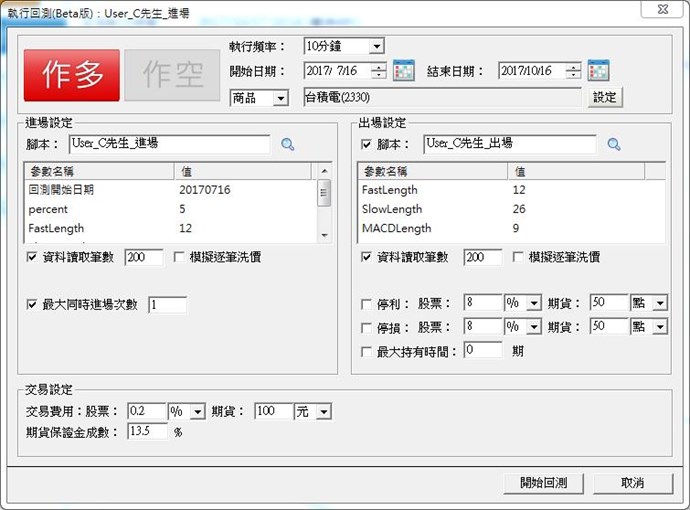Viewport: 690px width, 510px height.
Task: Enable the 停利 take-profit checkbox
Action: pos(366,303)
